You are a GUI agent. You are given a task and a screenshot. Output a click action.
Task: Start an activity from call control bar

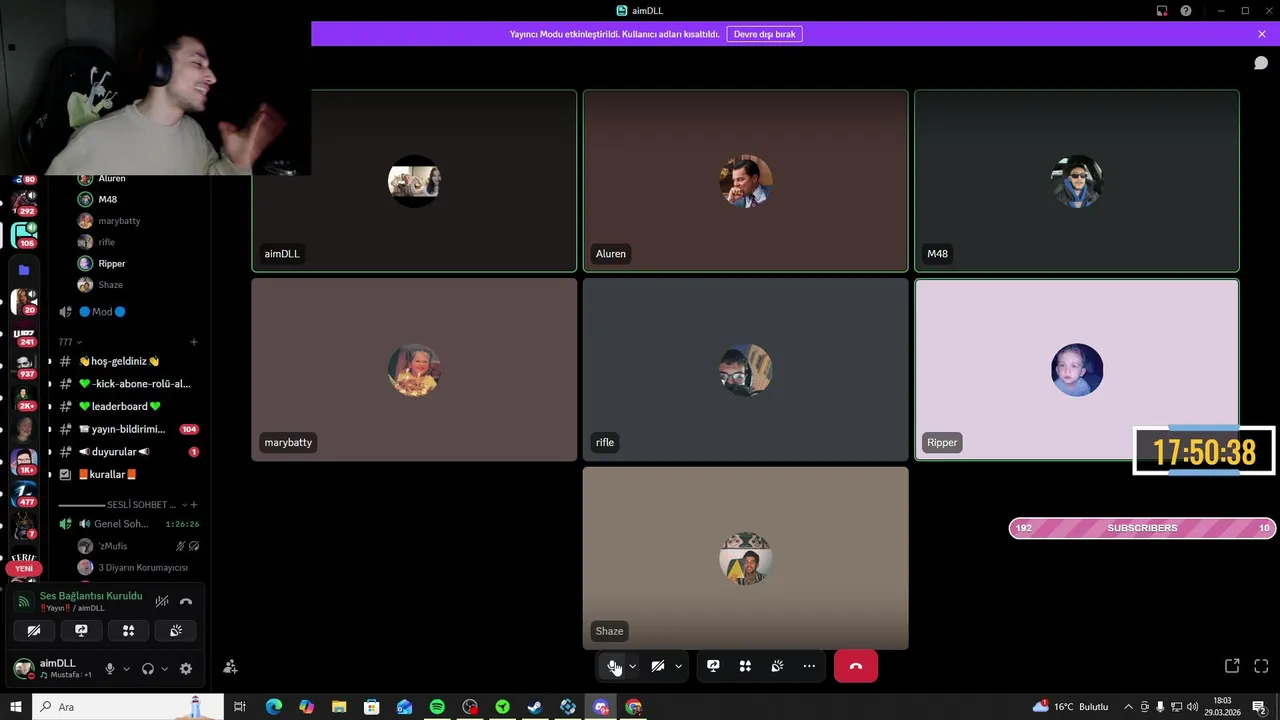point(745,666)
